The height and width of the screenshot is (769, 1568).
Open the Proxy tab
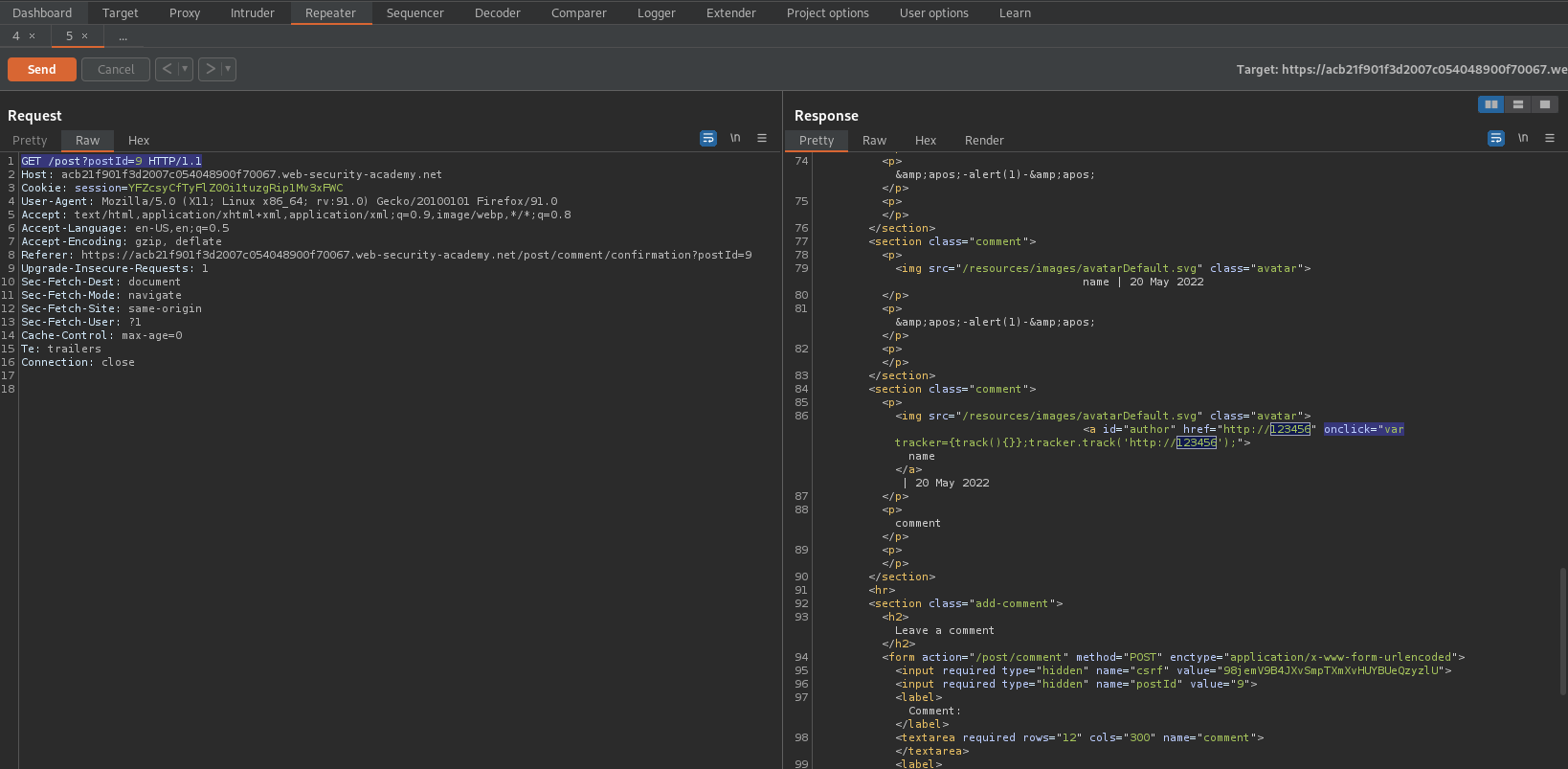(185, 12)
